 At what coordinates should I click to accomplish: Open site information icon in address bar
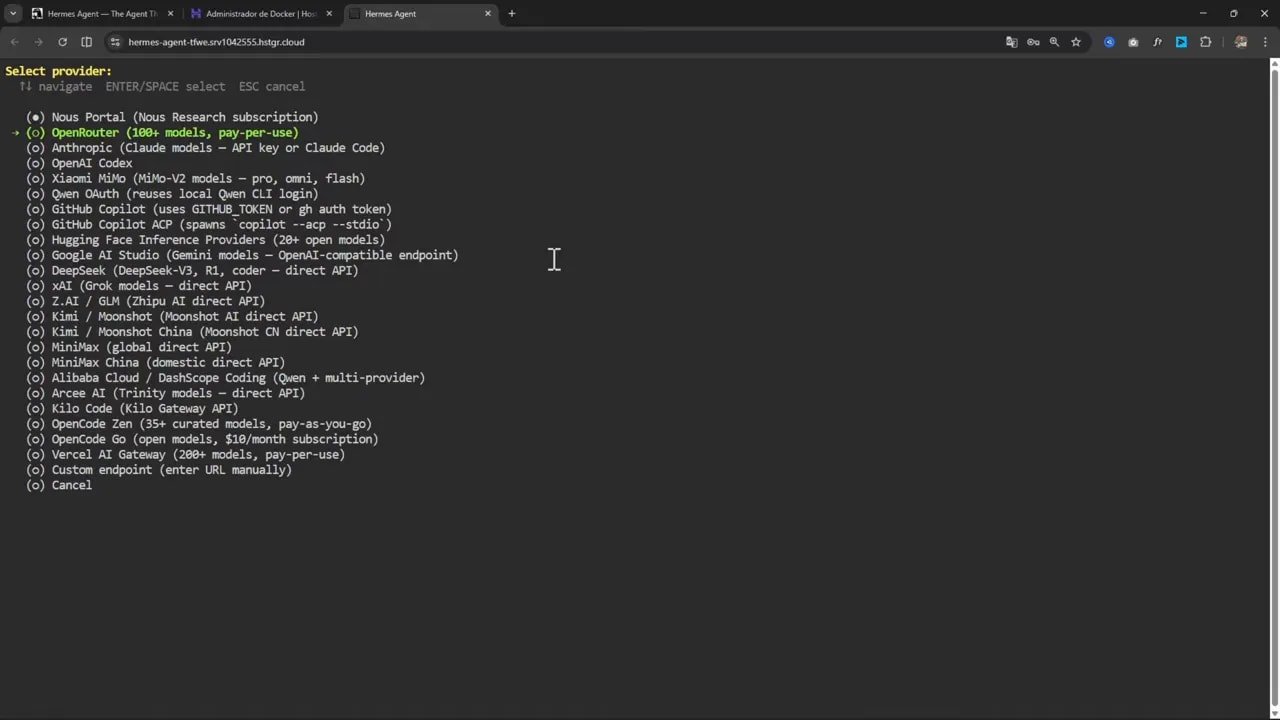[115, 42]
